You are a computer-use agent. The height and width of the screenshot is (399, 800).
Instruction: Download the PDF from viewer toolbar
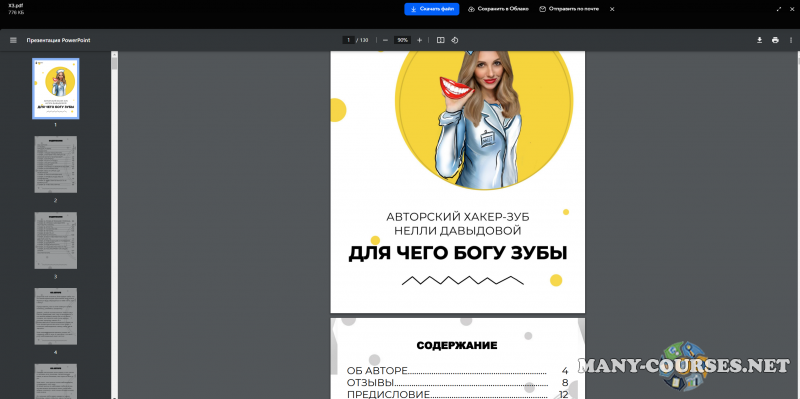[759, 40]
